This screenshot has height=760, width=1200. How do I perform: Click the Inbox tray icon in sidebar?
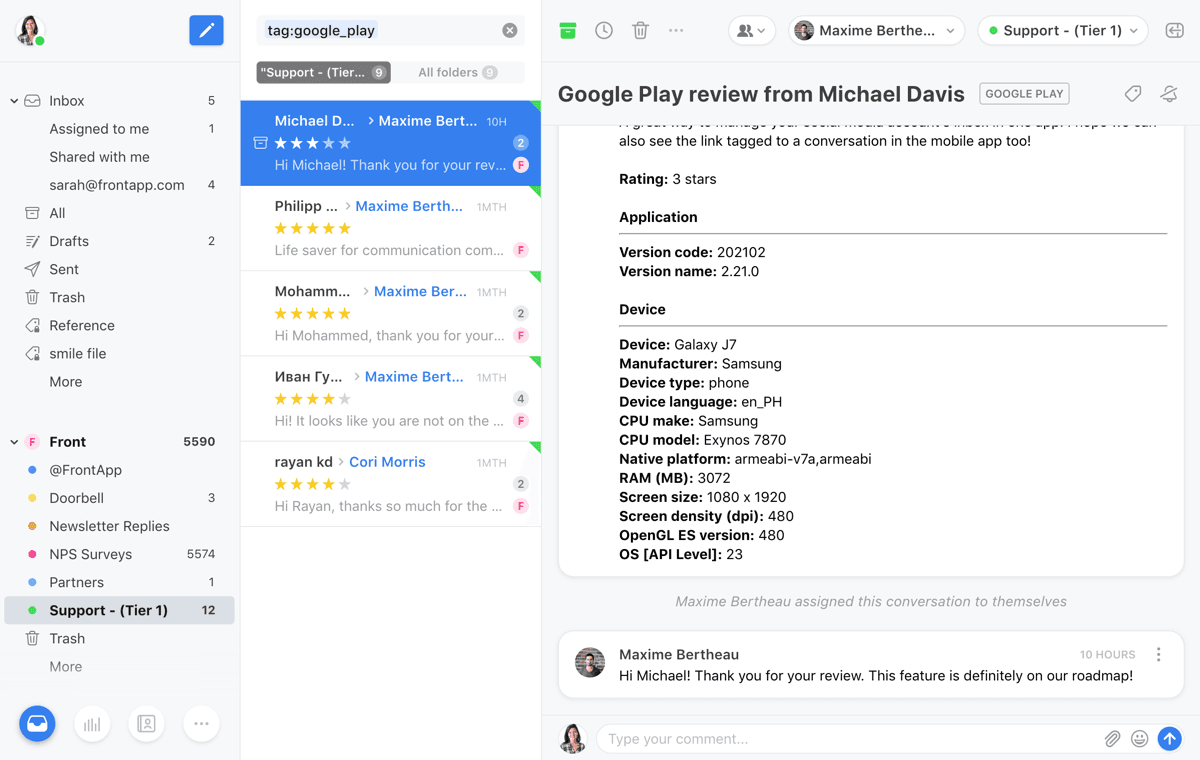(x=32, y=101)
